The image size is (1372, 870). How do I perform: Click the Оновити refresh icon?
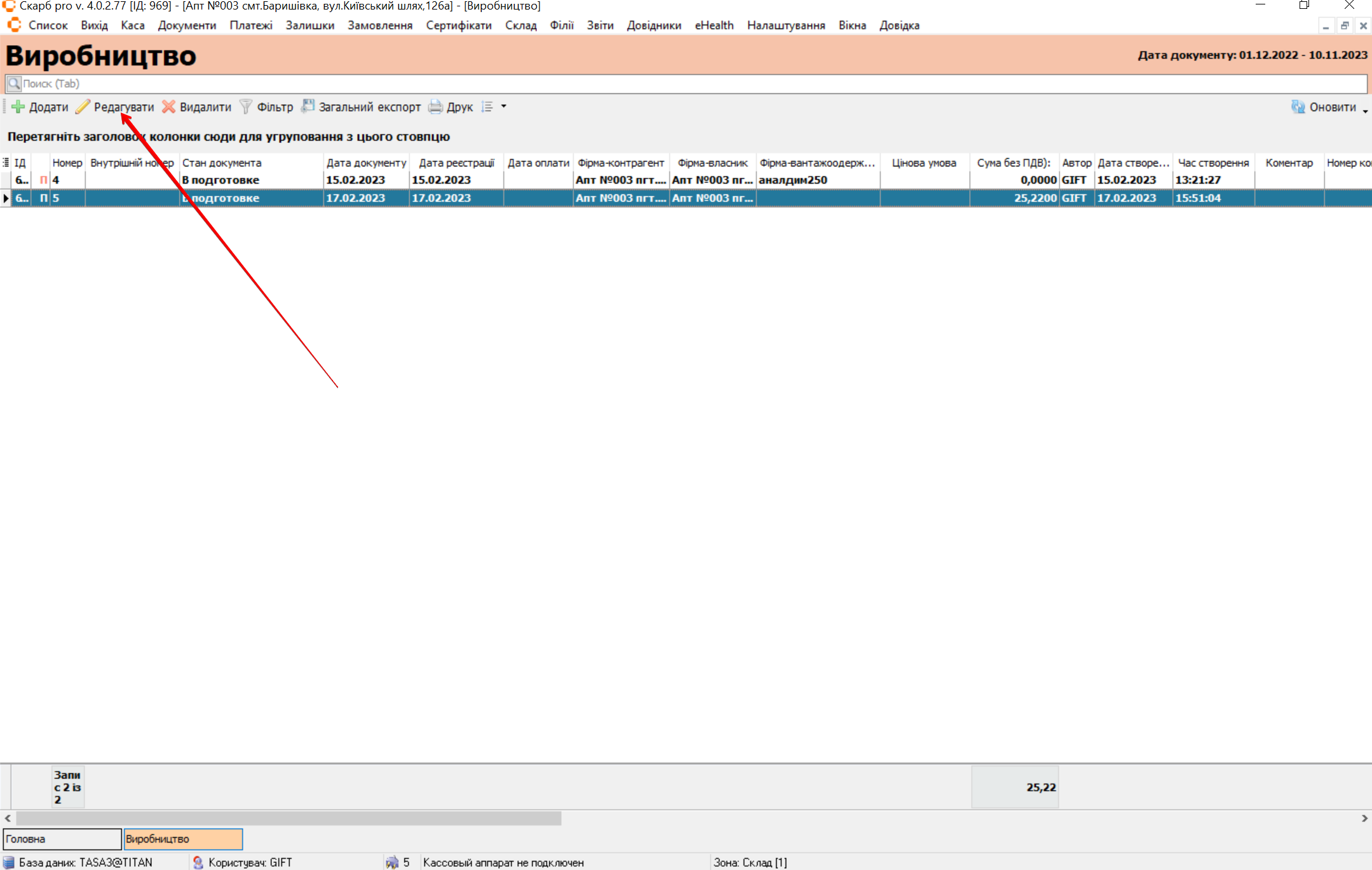tap(1298, 107)
